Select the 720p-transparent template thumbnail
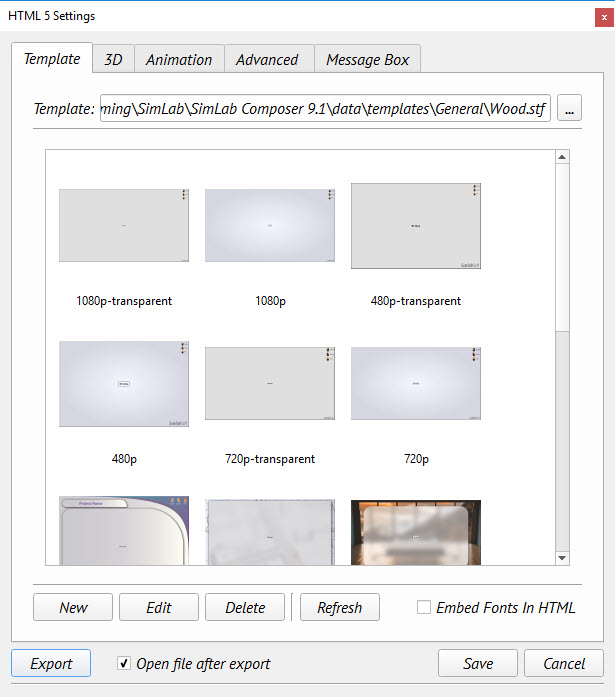The image size is (615, 697). click(x=270, y=384)
